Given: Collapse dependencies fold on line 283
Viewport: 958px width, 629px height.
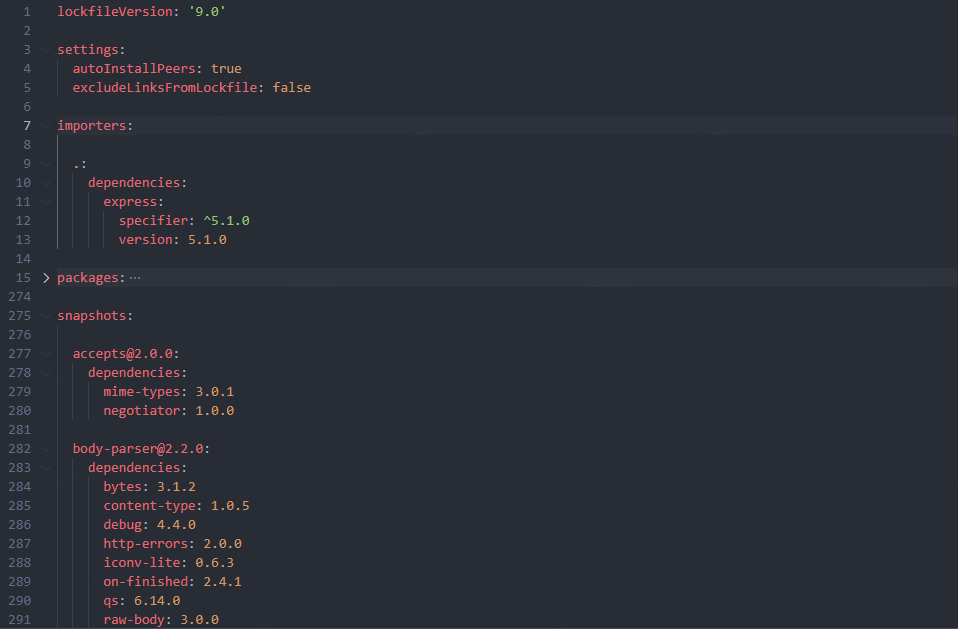Looking at the screenshot, I should 46,468.
